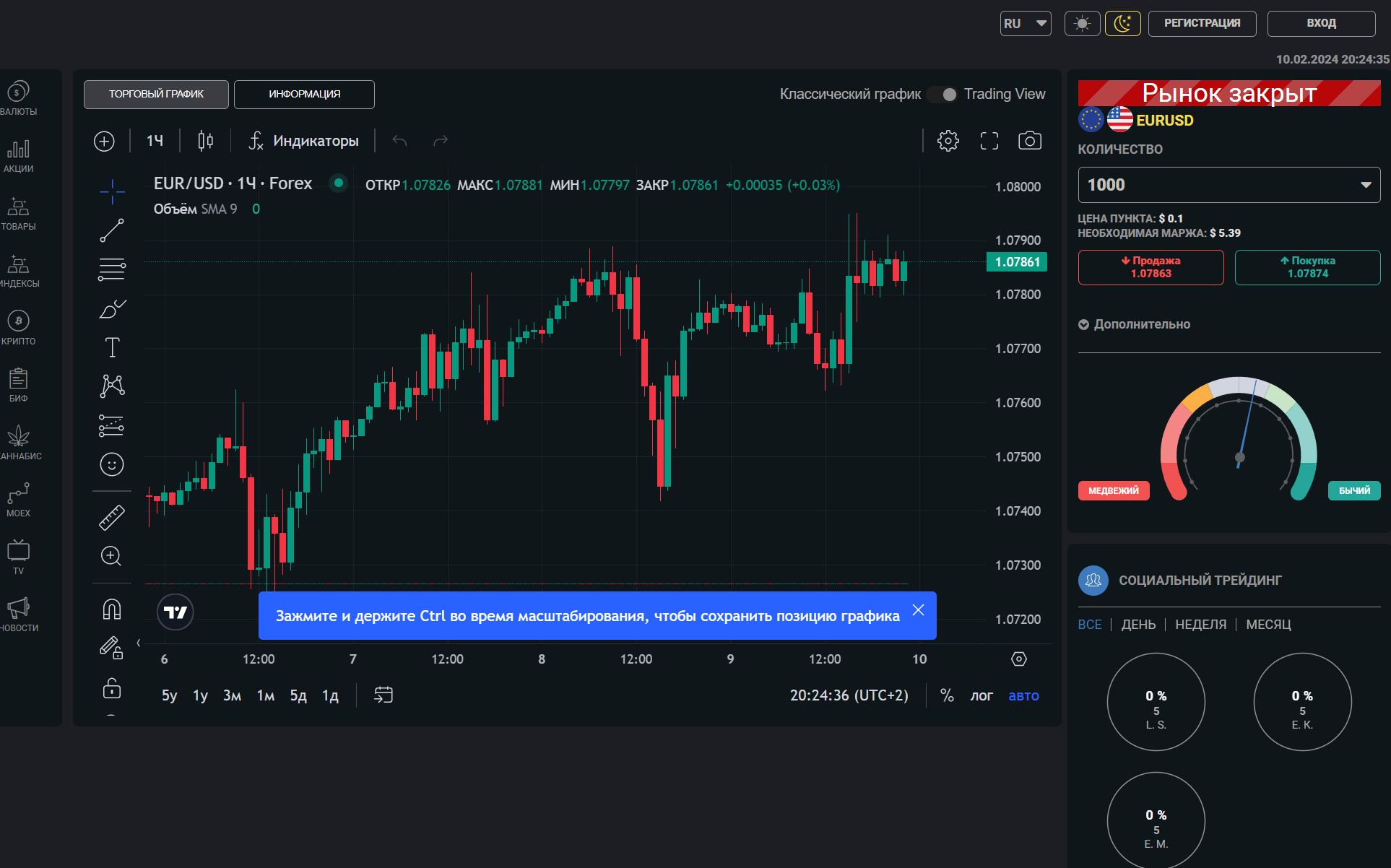Switch to ИНФОРМАЦИЯ tab
The width and height of the screenshot is (1391, 868).
click(304, 95)
